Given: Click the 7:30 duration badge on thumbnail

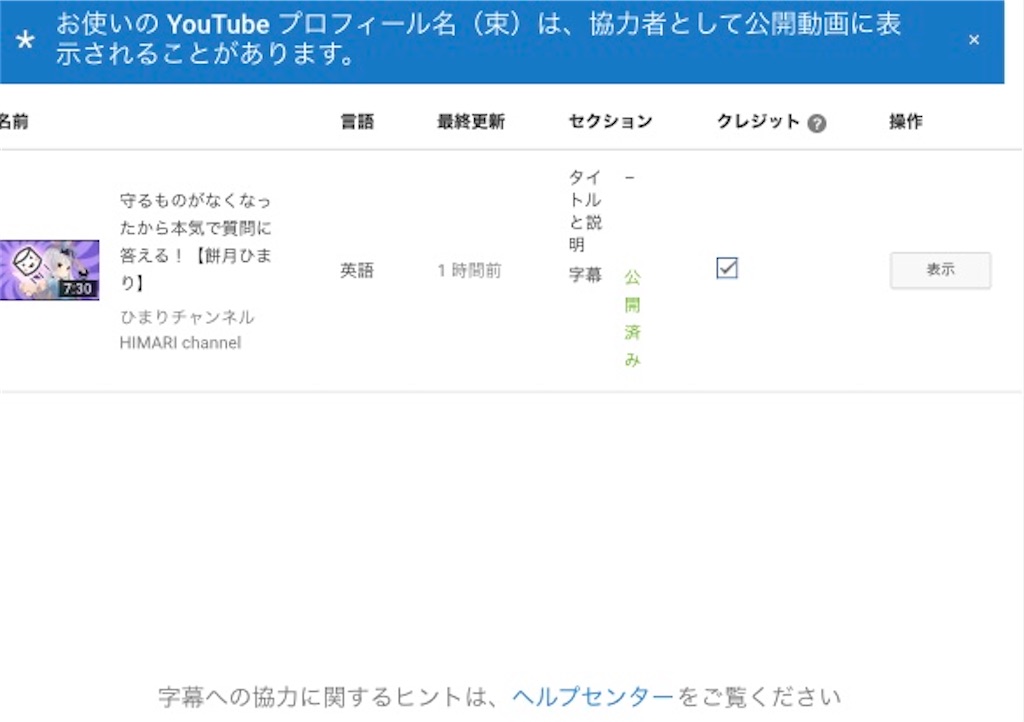Looking at the screenshot, I should (x=77, y=289).
